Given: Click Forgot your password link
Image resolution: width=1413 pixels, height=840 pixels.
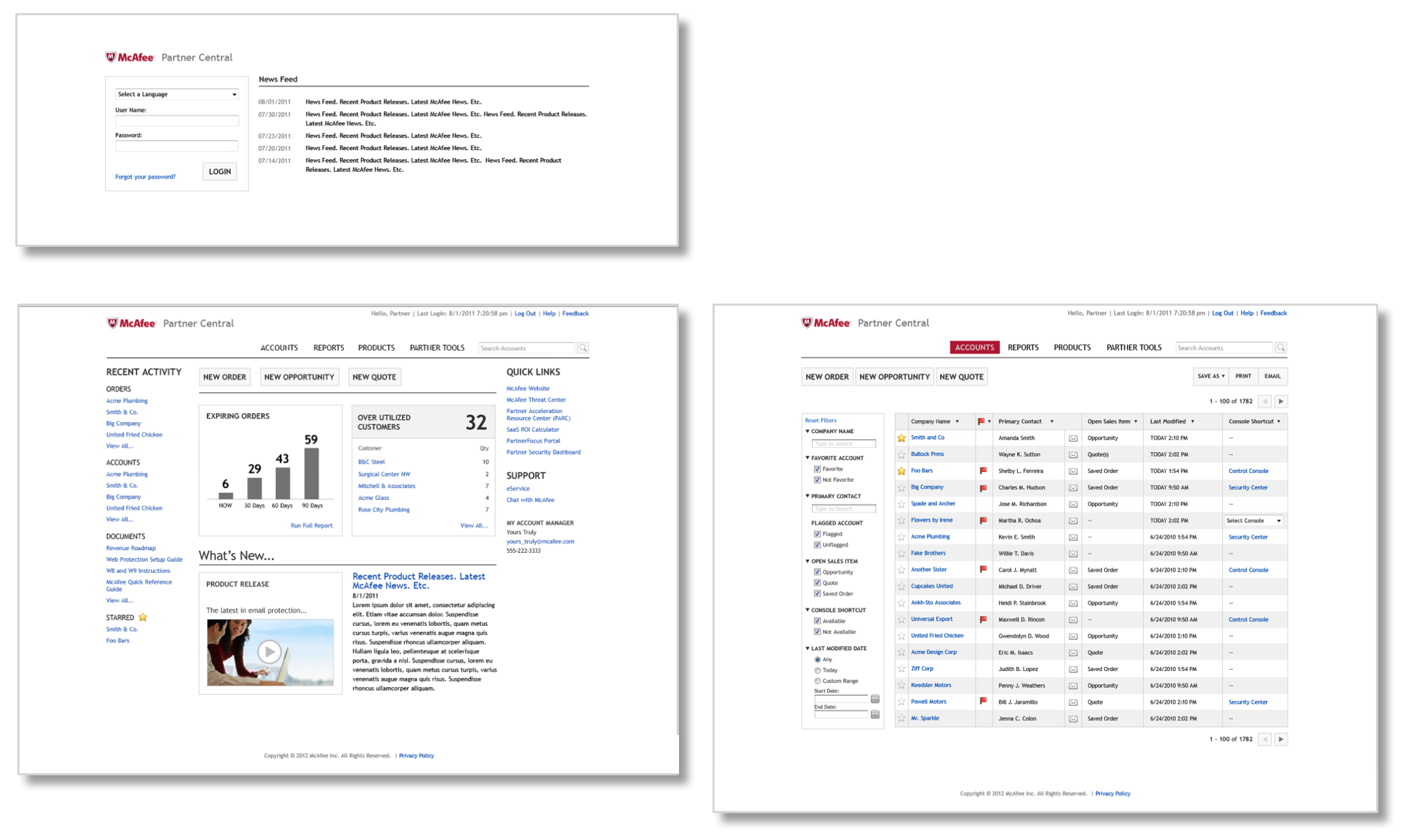Looking at the screenshot, I should coord(145,177).
